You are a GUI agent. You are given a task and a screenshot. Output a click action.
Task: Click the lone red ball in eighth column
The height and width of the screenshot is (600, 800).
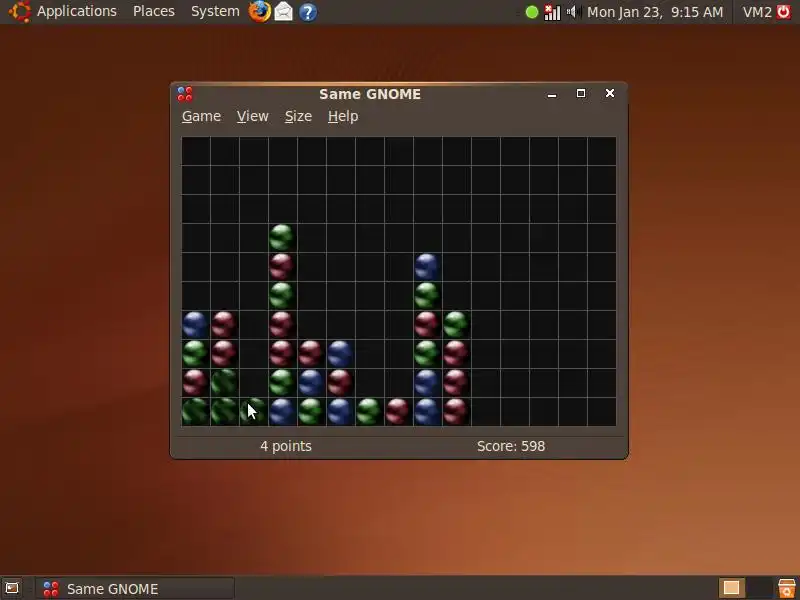pos(398,411)
